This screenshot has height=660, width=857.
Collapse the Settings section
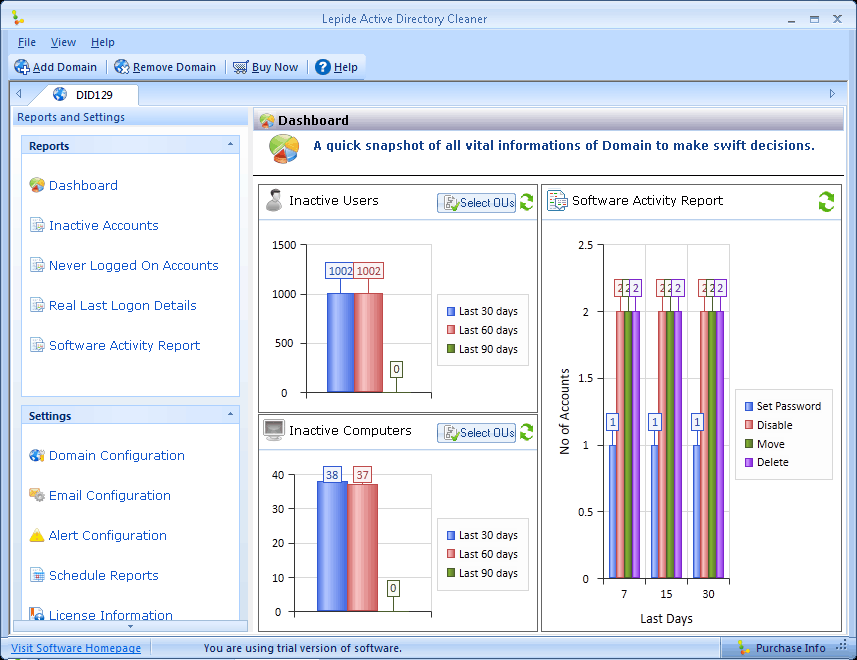[230, 414]
